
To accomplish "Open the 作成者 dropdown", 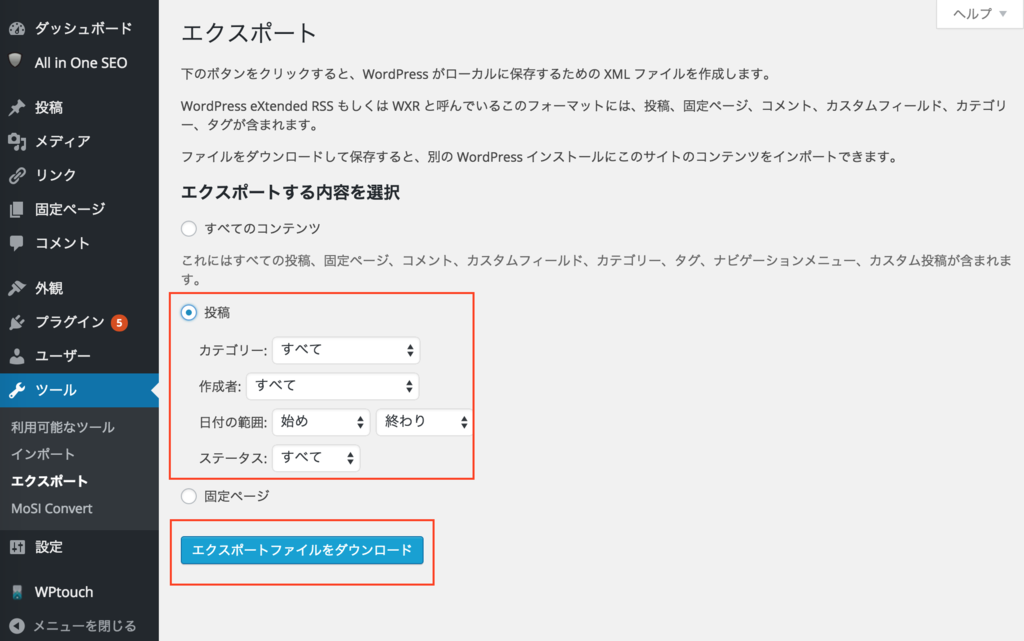I will point(332,386).
